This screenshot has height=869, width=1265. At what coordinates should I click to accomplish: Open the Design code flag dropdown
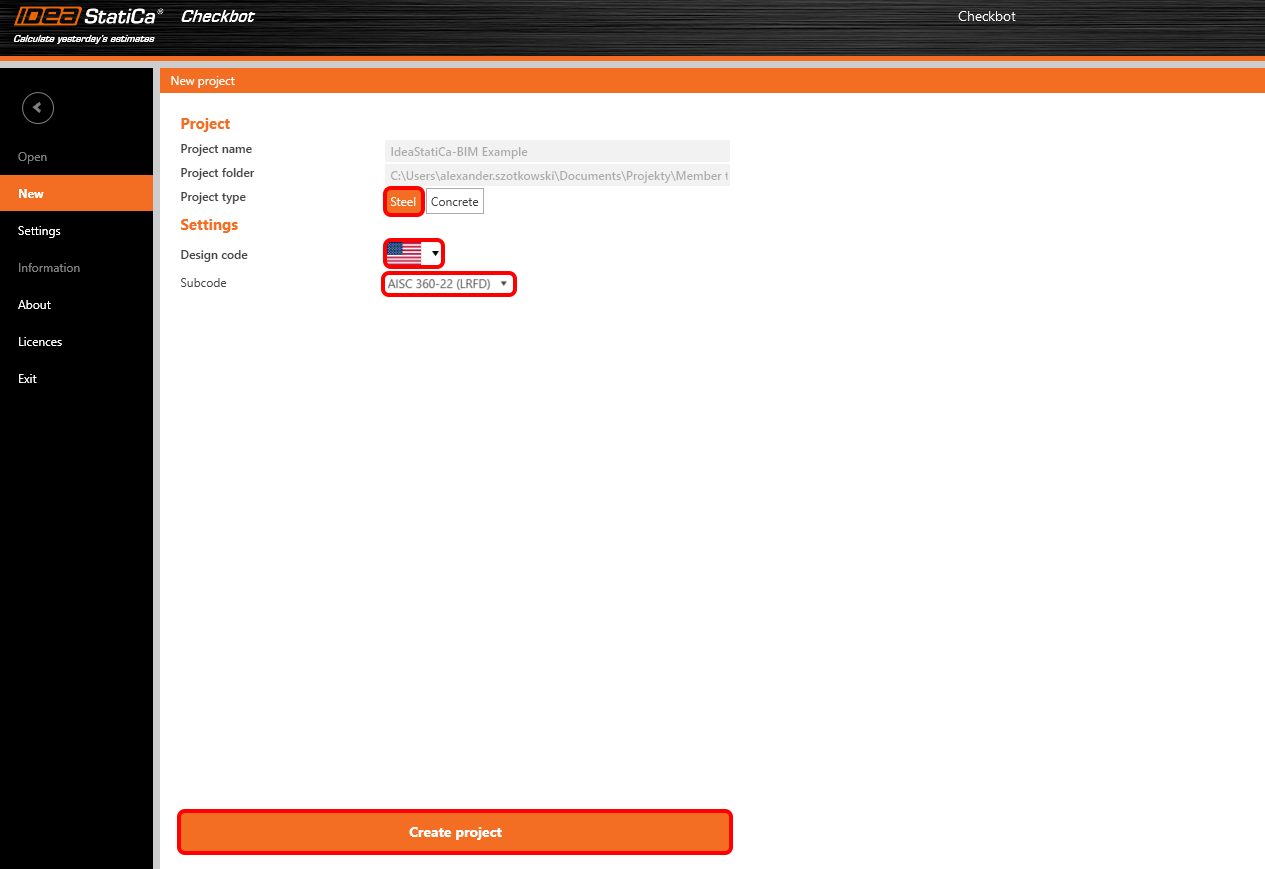[x=434, y=253]
